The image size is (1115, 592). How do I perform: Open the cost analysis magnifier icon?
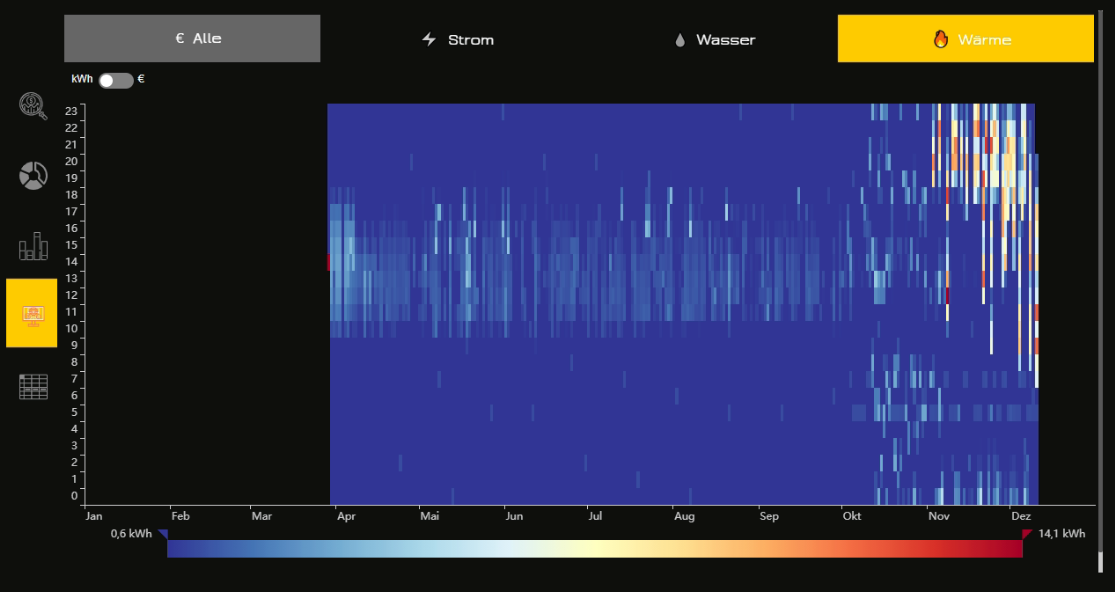tap(33, 106)
